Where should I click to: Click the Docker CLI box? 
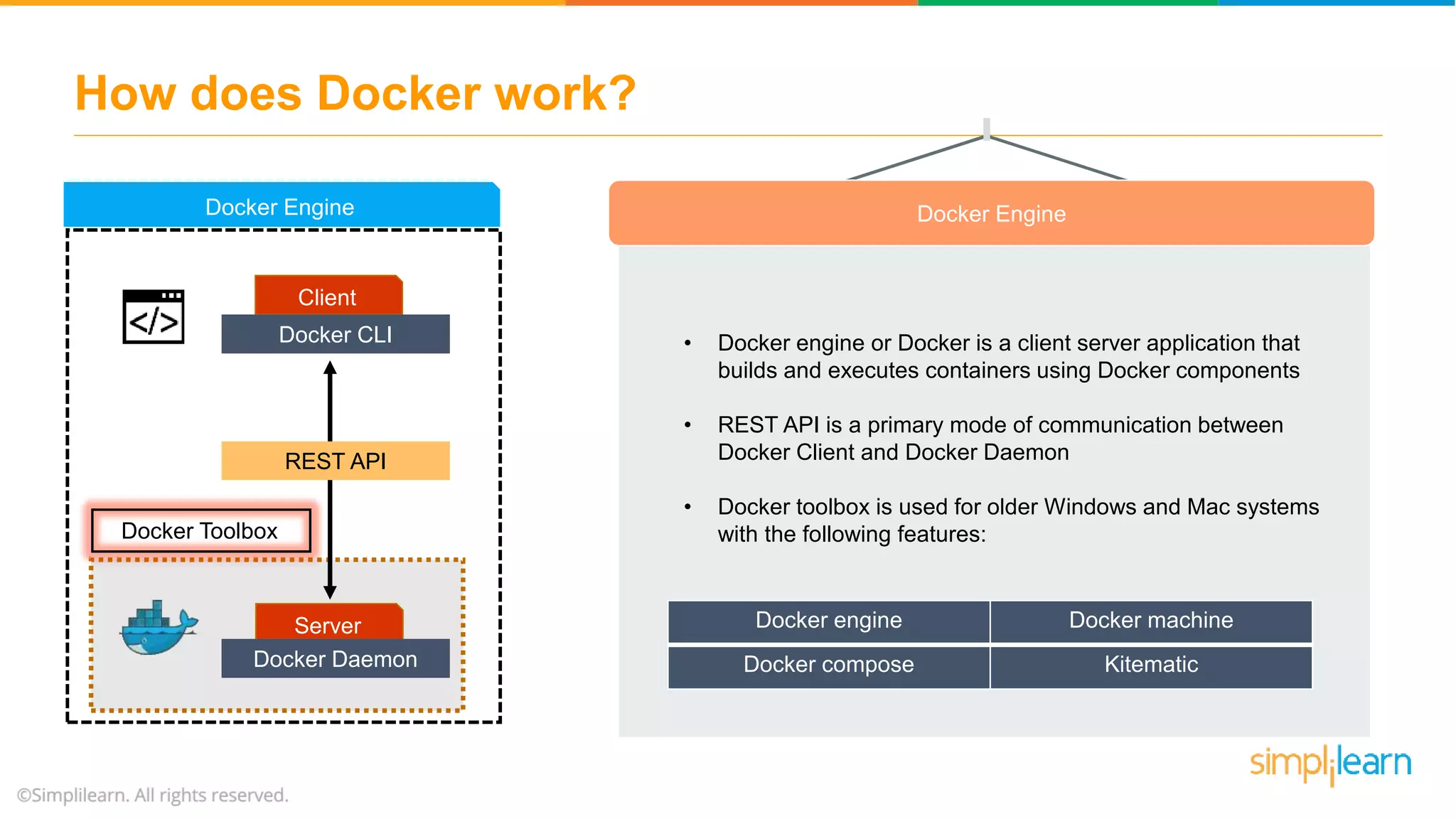pos(336,334)
